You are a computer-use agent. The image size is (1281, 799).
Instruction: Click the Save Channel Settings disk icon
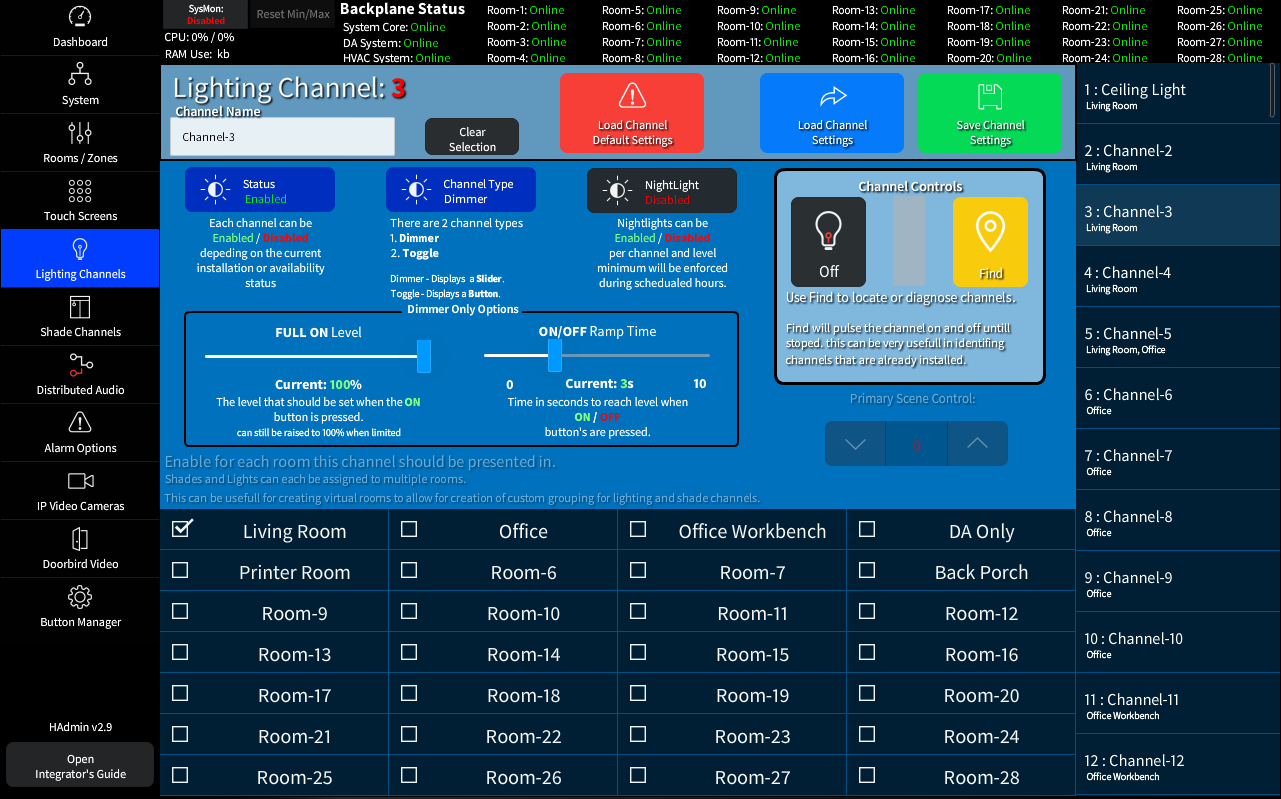coord(990,96)
